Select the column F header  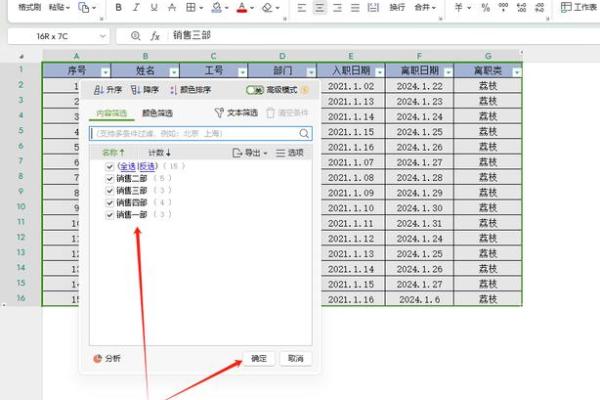coord(419,56)
